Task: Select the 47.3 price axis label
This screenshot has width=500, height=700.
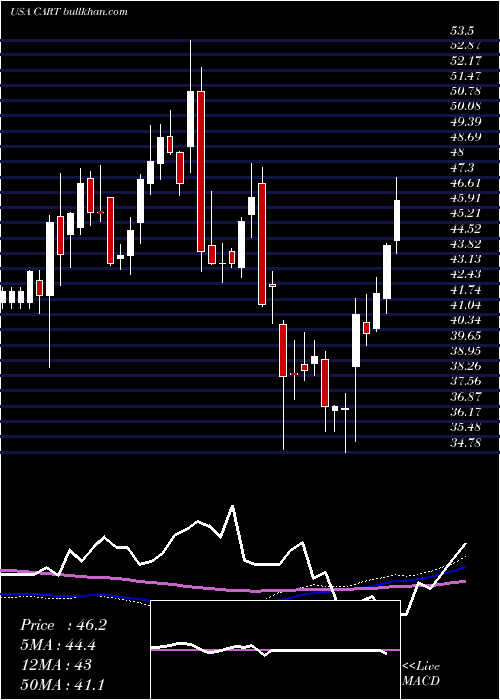Action: coord(462,168)
